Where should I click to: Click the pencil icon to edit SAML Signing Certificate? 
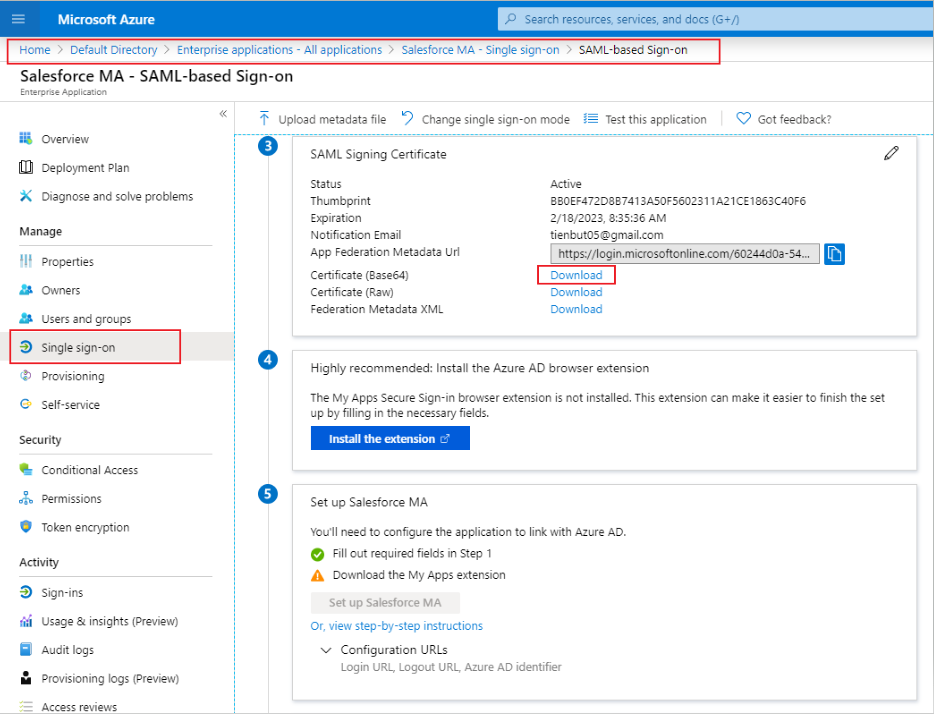[x=891, y=153]
